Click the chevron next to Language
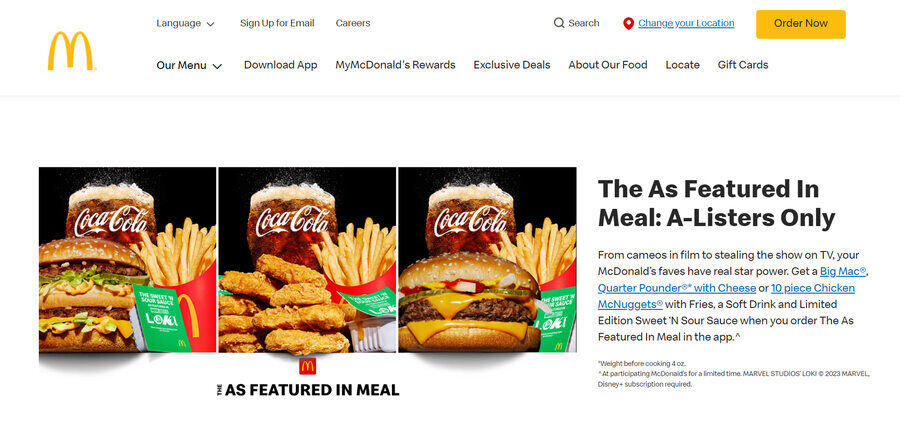 [x=210, y=24]
